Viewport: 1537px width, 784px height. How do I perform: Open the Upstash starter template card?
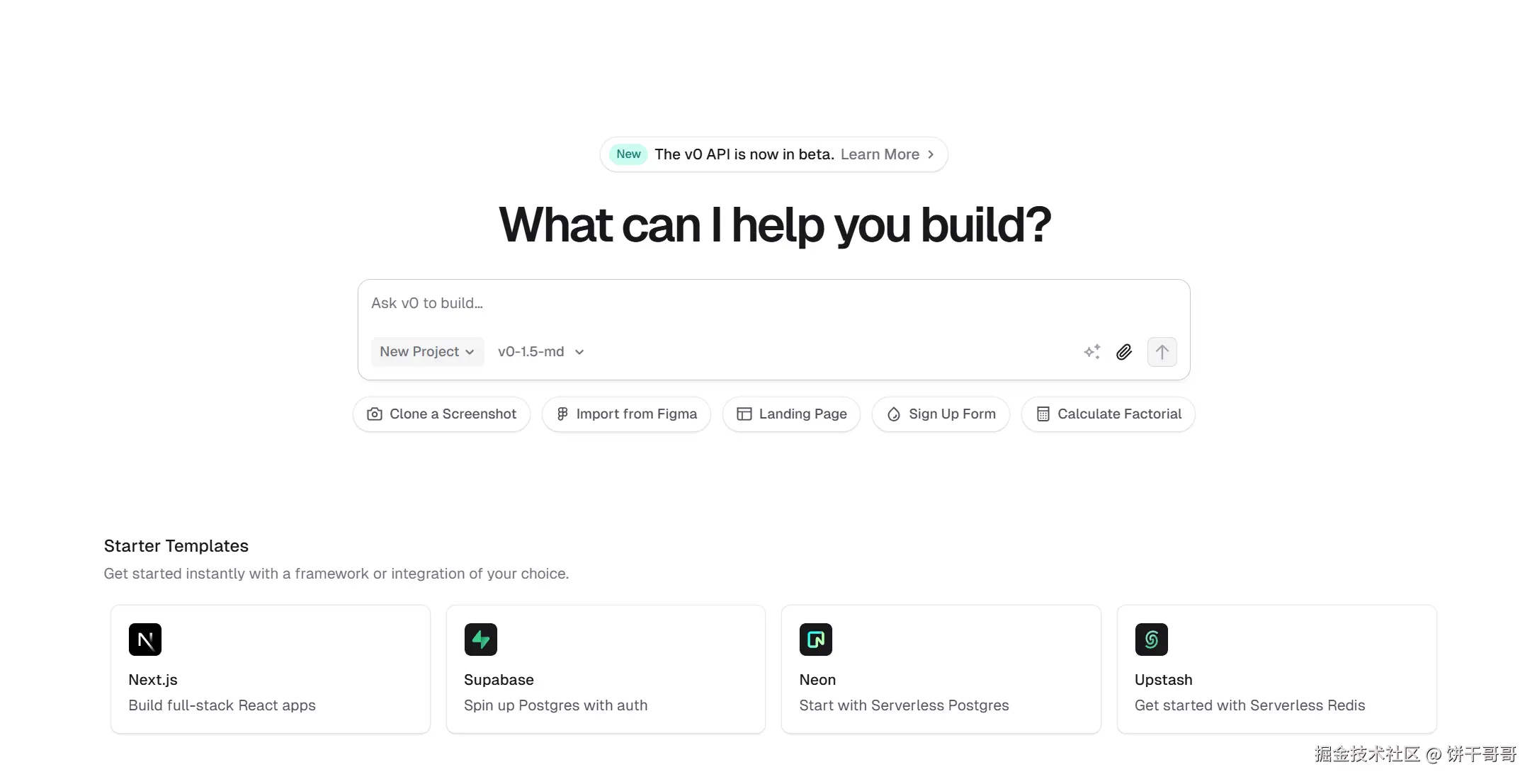pyautogui.click(x=1276, y=669)
